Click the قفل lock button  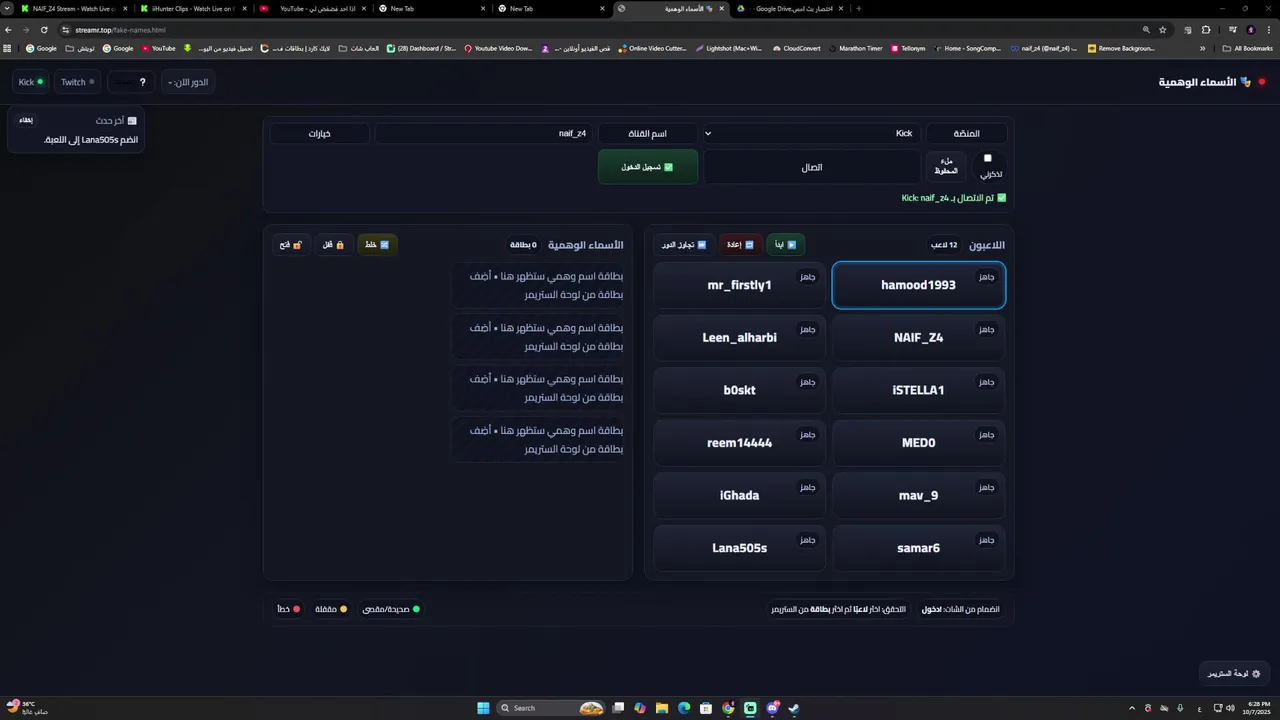pyautogui.click(x=333, y=244)
